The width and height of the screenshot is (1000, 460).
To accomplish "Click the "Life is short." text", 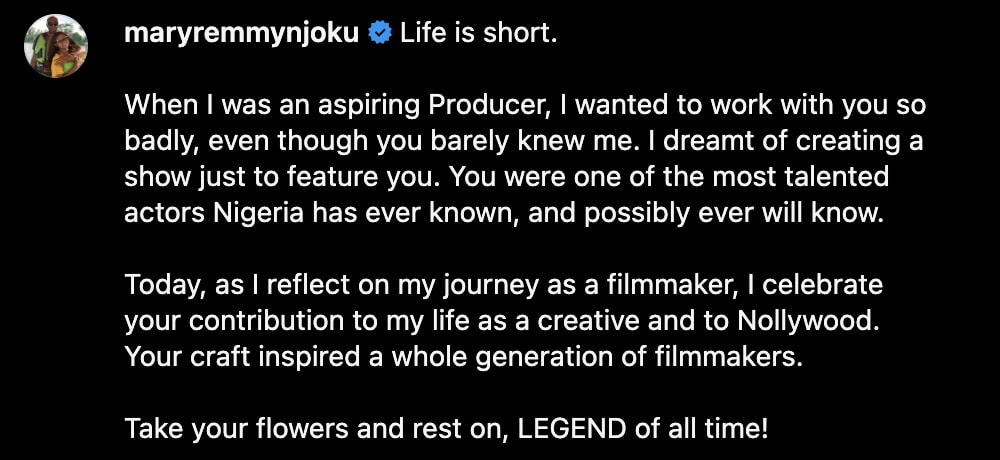I will [478, 34].
